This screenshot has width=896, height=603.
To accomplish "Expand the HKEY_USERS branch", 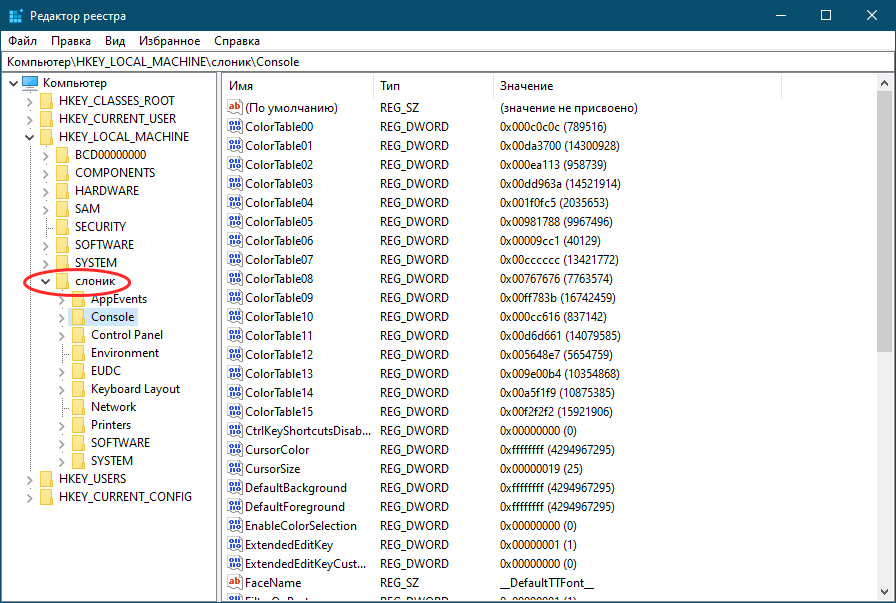I will click(29, 479).
